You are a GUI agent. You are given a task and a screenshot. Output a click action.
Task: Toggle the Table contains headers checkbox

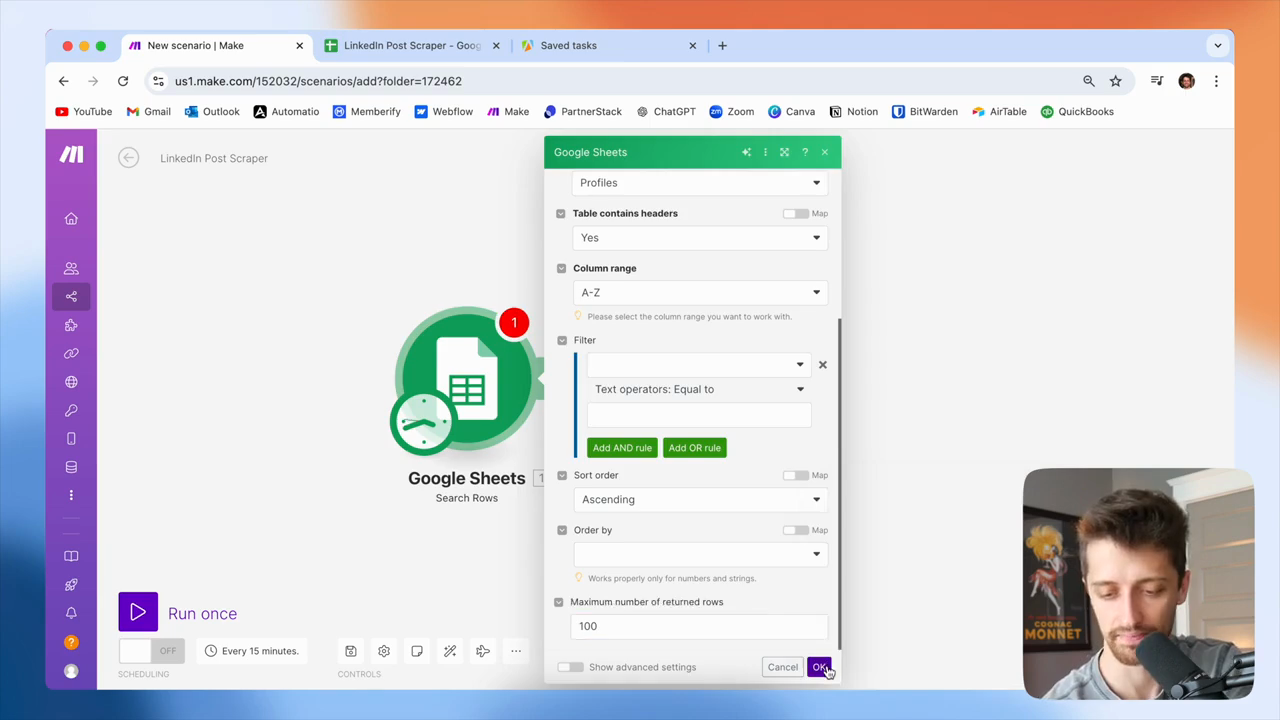[561, 213]
